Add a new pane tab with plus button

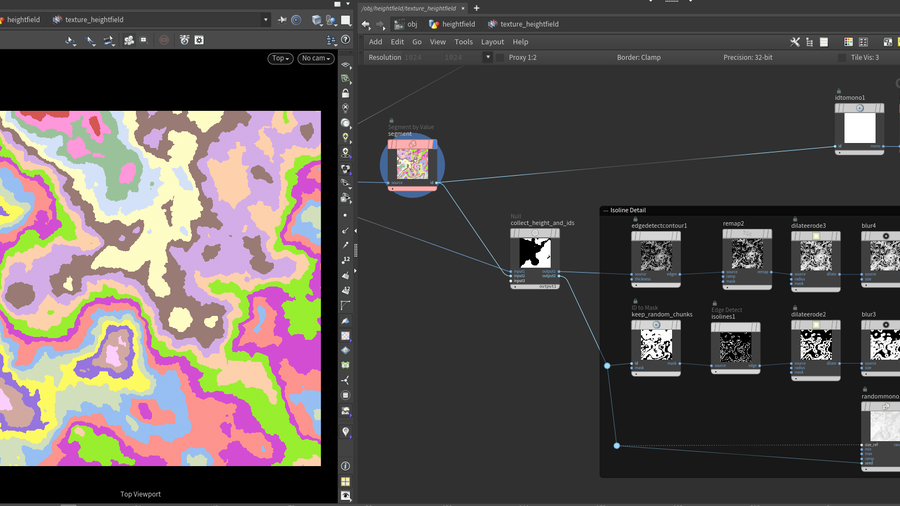coord(476,8)
